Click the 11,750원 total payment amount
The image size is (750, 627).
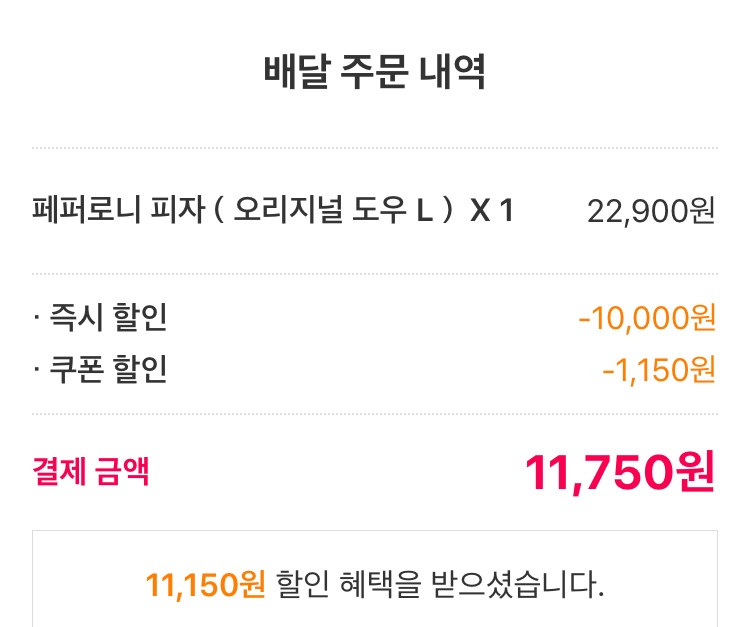point(620,473)
